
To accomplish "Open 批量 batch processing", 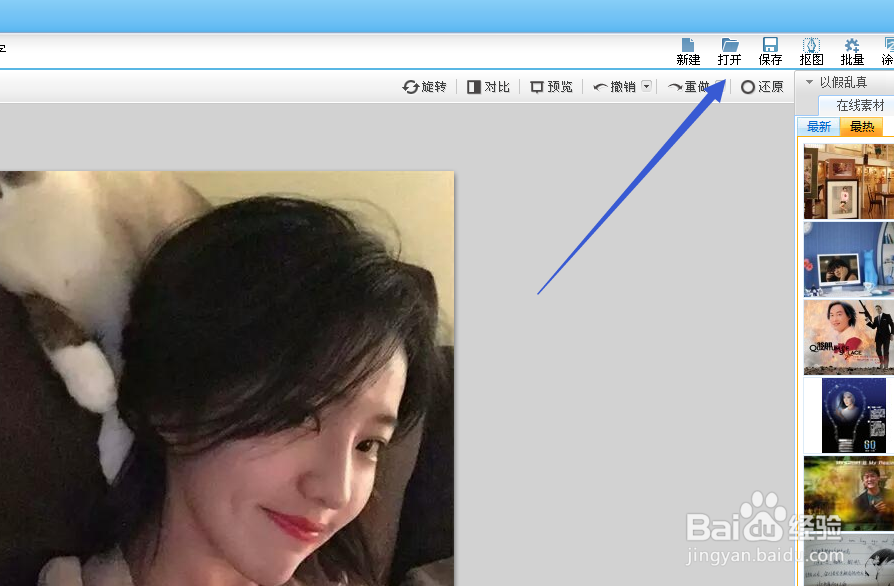I will 851,50.
